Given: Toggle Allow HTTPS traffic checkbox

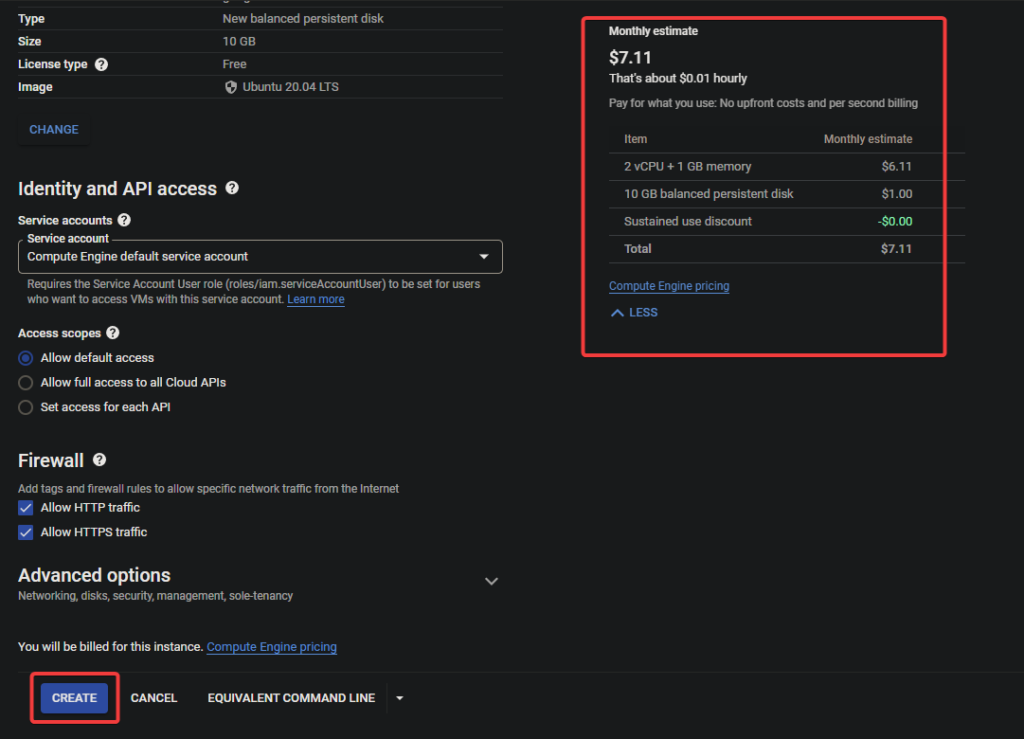Looking at the screenshot, I should pos(26,533).
